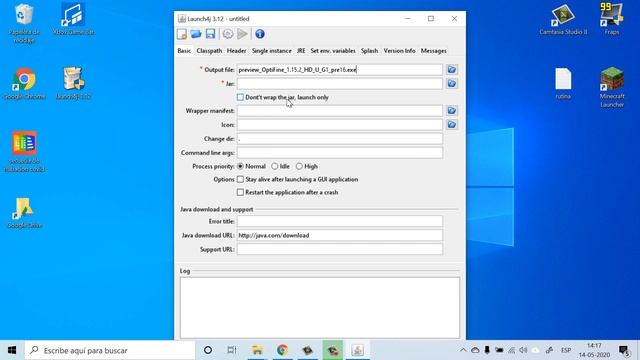640x360 pixels.
Task: Switch to the Java app taskbar icon
Action: (x=358, y=350)
